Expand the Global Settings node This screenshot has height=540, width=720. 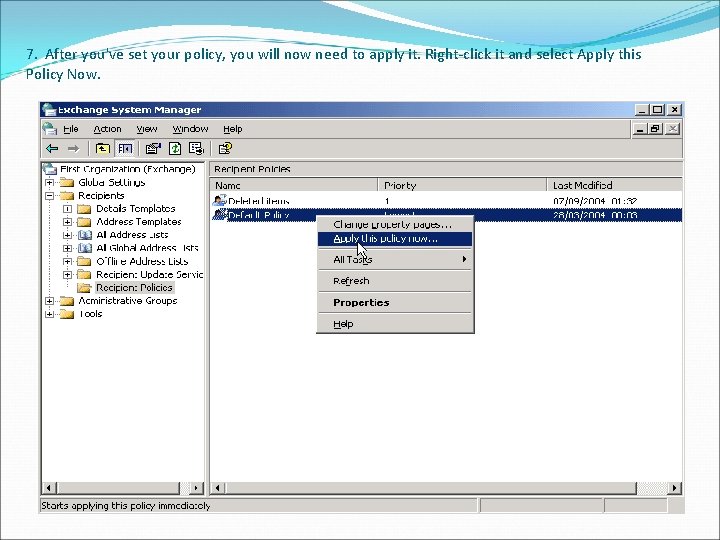50,182
